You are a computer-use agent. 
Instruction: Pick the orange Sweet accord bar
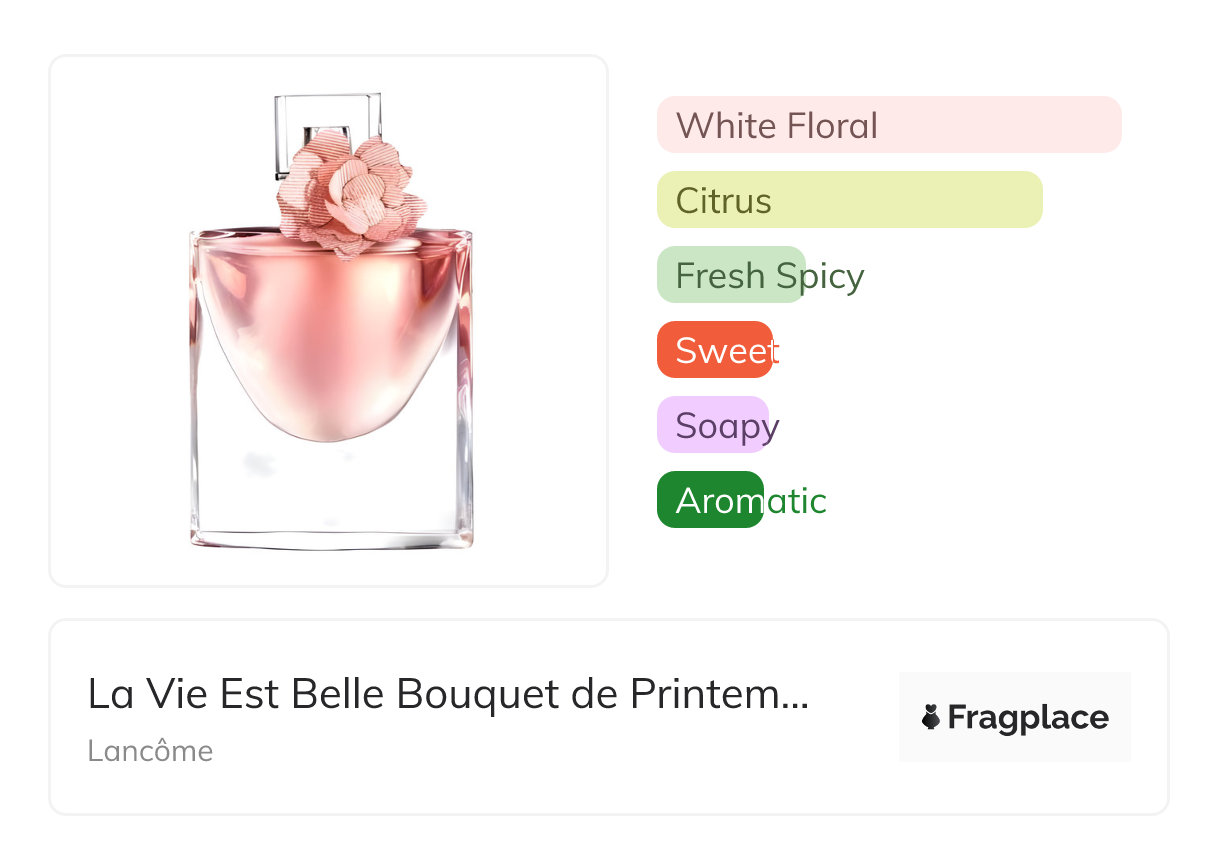(714, 350)
